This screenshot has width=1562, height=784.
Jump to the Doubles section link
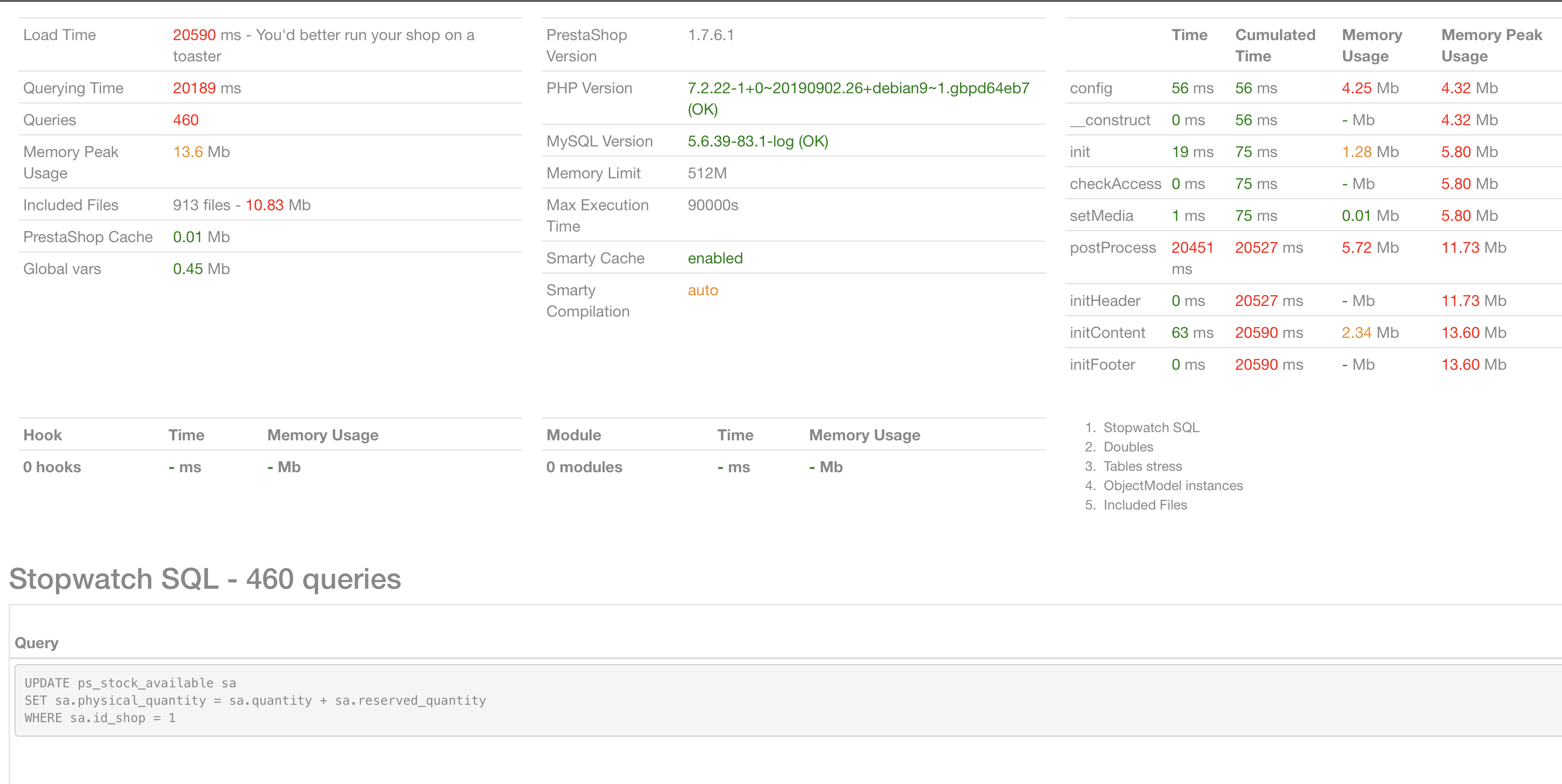click(x=1128, y=447)
